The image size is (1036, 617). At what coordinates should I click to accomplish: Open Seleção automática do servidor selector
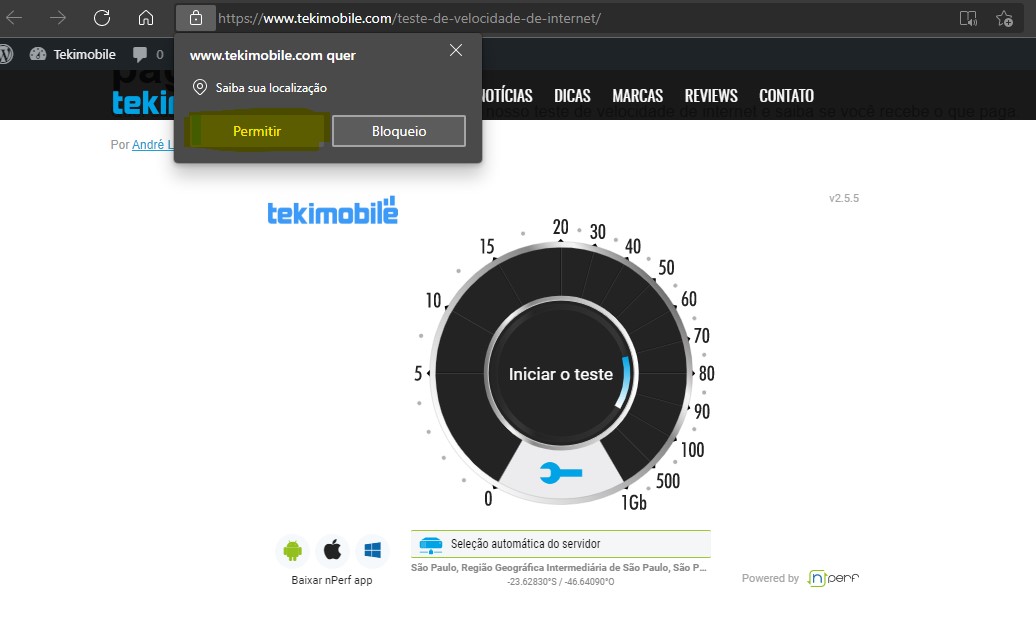(561, 544)
